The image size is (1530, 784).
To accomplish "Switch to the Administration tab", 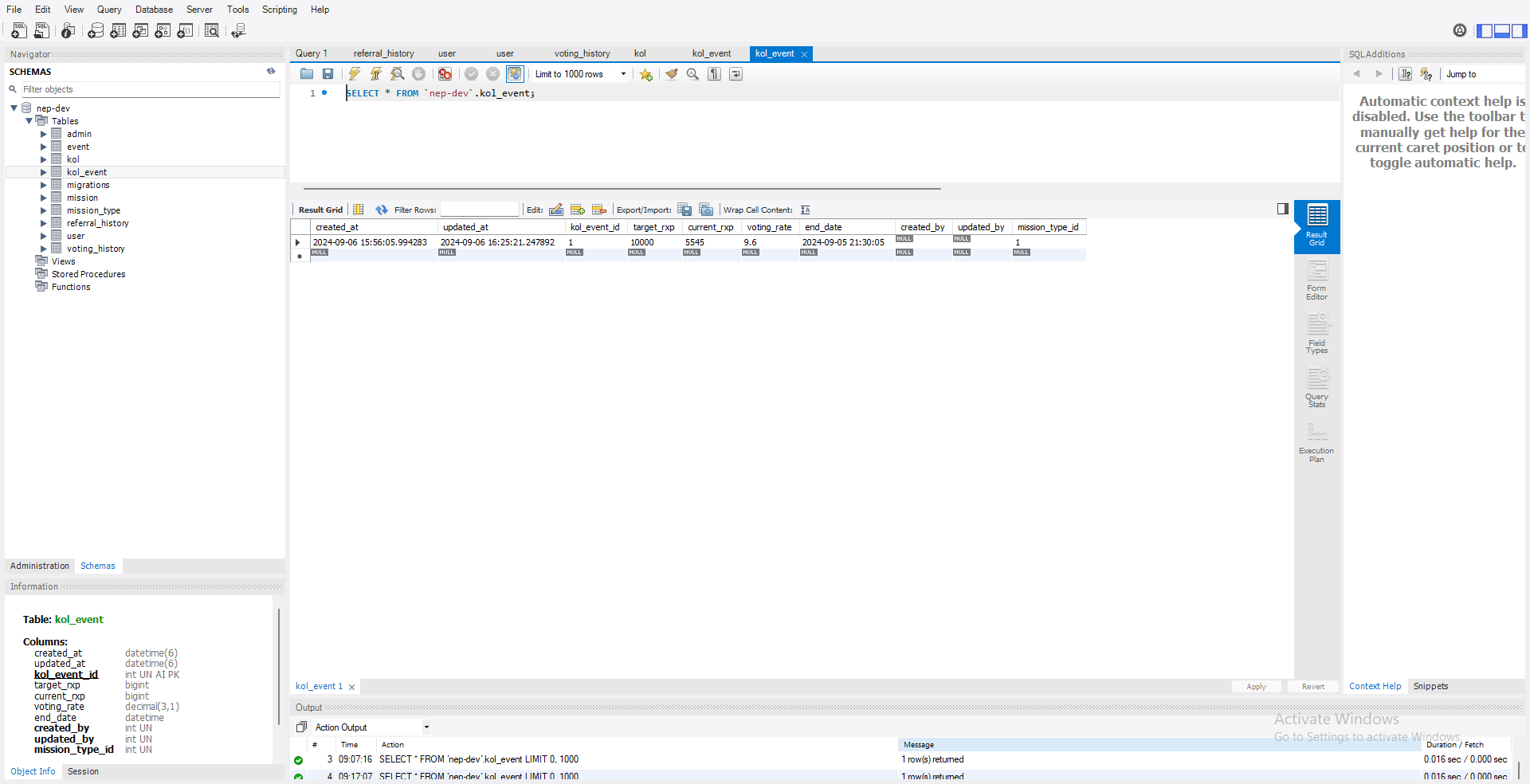I will pyautogui.click(x=40, y=566).
